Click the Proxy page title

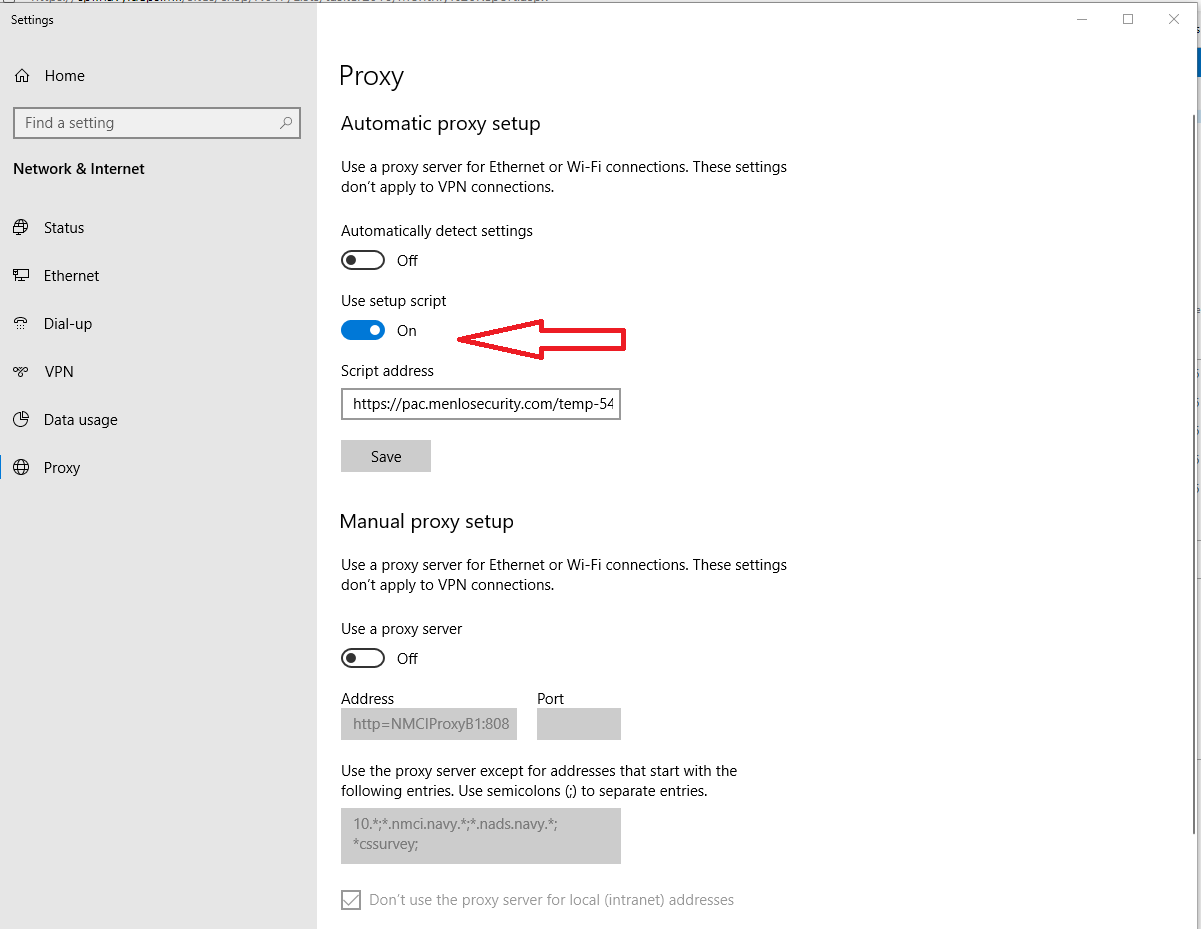371,77
